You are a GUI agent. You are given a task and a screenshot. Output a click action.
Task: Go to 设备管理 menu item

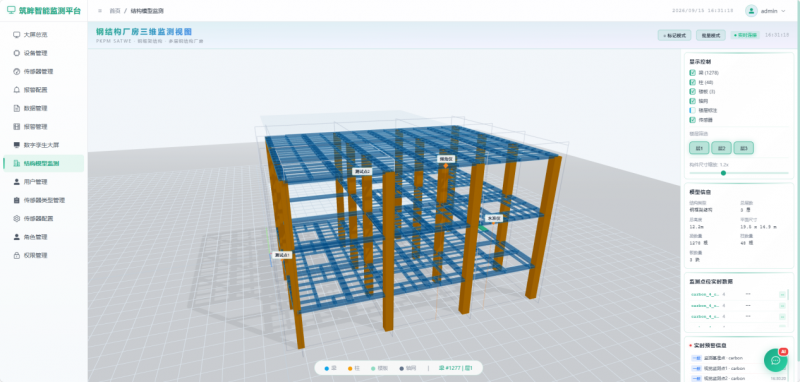click(x=44, y=53)
